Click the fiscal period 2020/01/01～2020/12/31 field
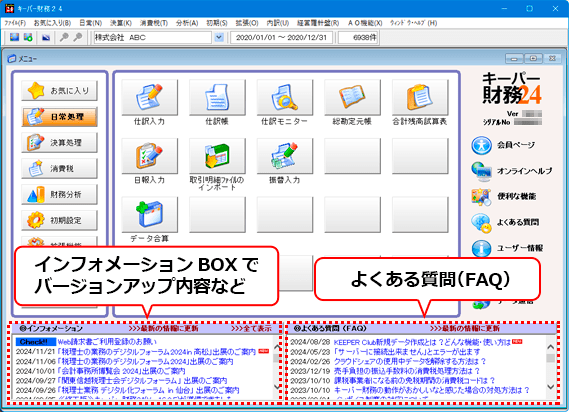The image size is (569, 412). [281, 37]
